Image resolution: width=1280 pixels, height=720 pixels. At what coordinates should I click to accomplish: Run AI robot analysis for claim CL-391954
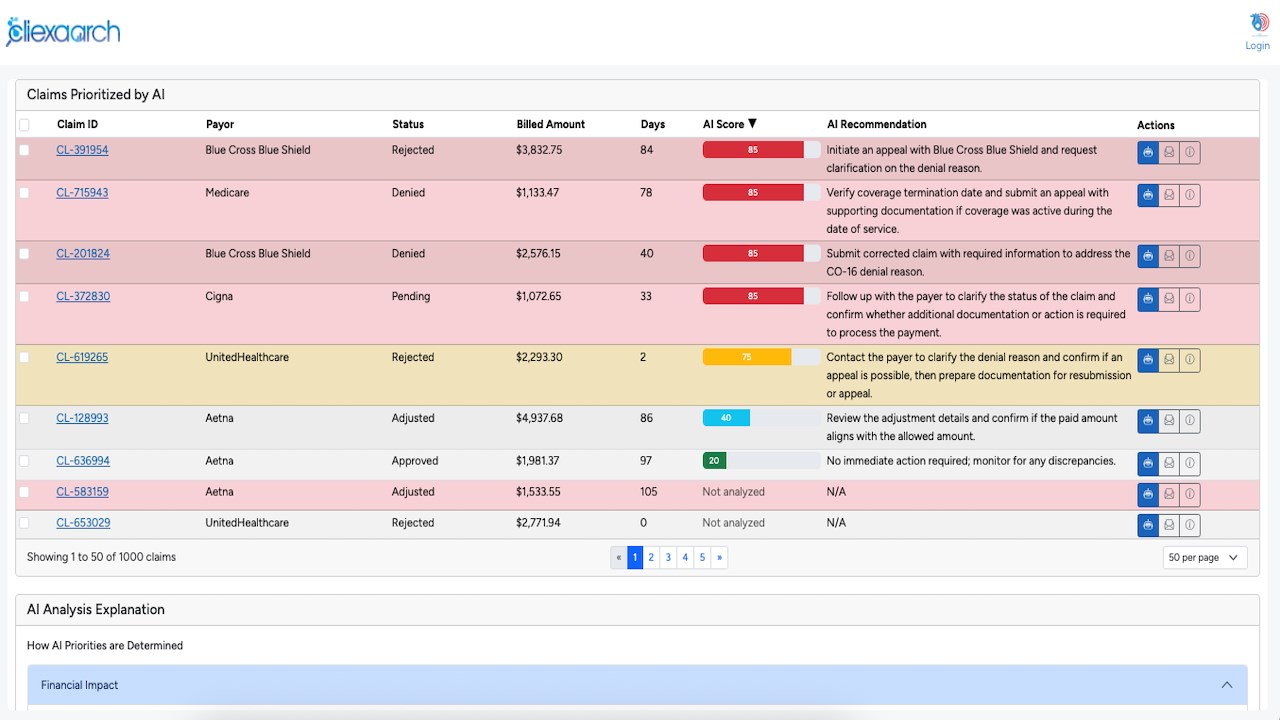(x=1148, y=152)
